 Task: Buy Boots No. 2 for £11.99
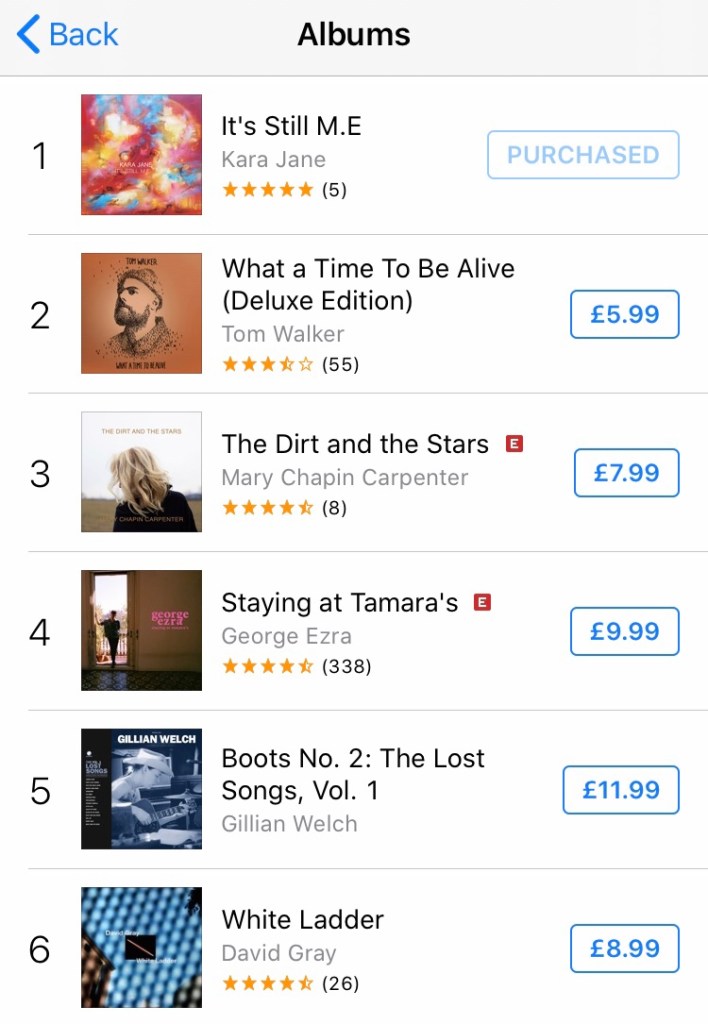(621, 790)
